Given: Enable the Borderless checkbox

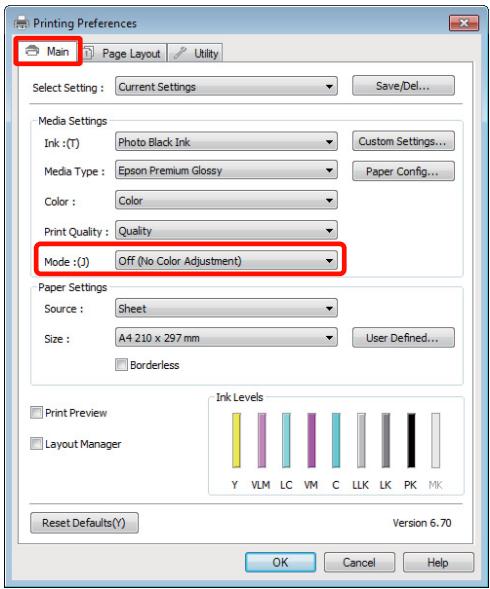Looking at the screenshot, I should (x=121, y=364).
